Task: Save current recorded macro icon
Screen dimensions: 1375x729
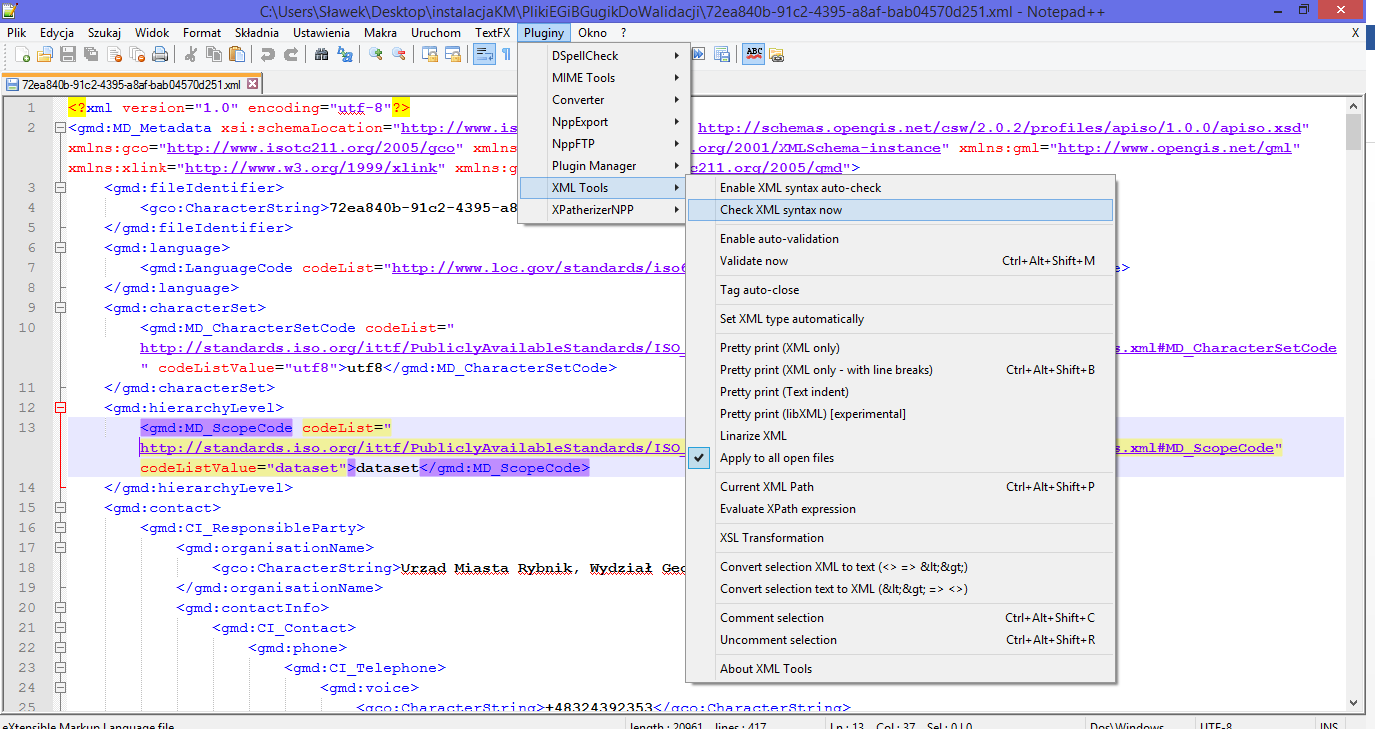Action: [722, 54]
